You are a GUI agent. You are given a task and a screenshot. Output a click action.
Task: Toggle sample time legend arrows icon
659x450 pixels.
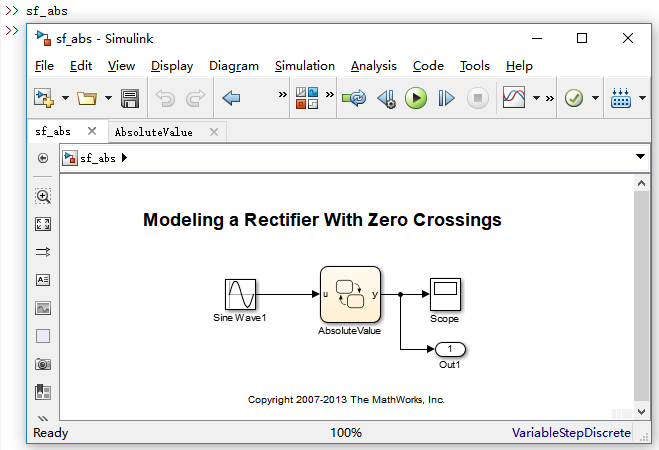click(43, 252)
